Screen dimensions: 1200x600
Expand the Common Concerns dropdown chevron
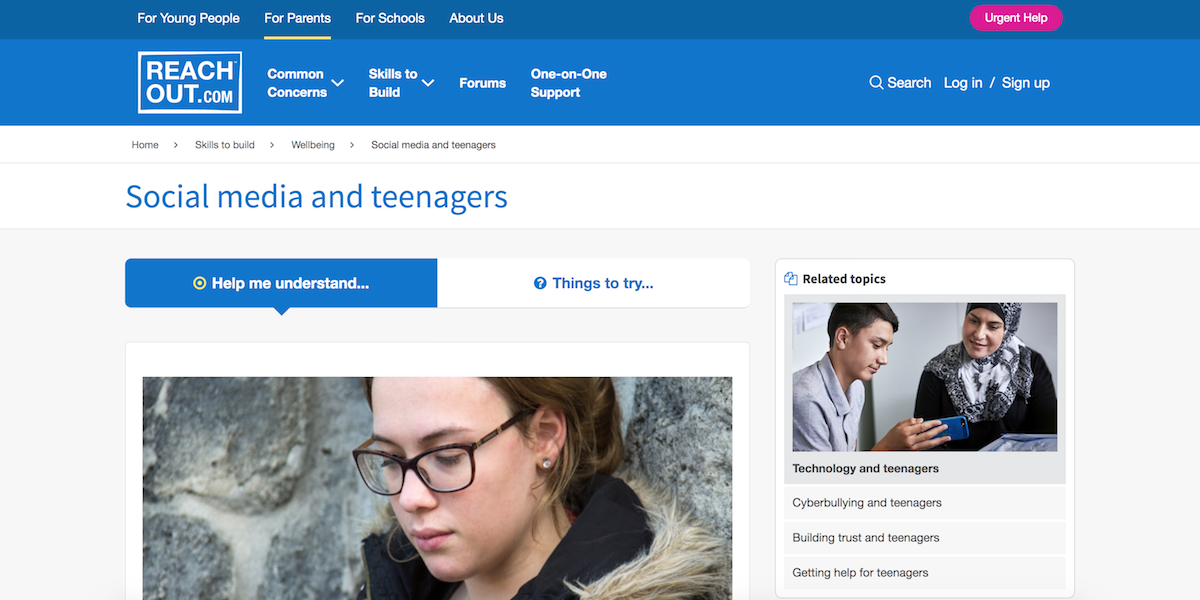coord(338,83)
